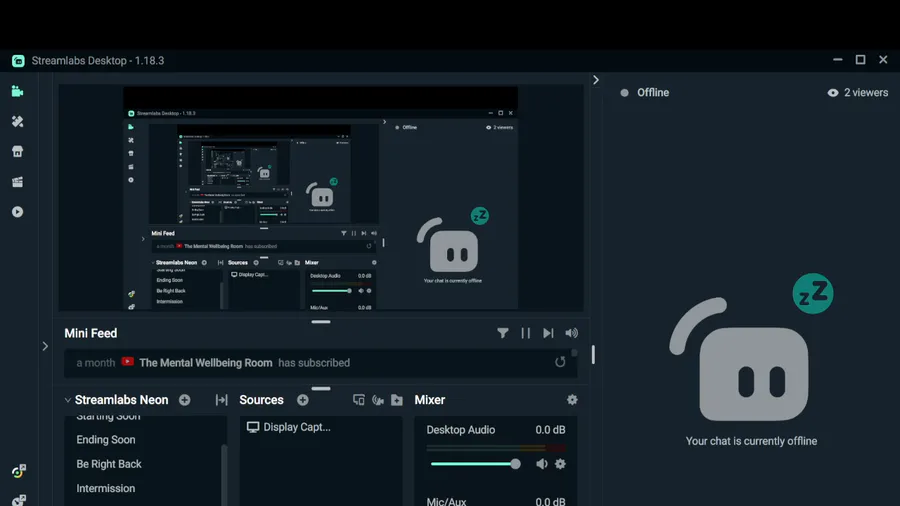Click the bottom-left sidebar settings gear icon
Image resolution: width=900 pixels, height=506 pixels.
[x=18, y=500]
